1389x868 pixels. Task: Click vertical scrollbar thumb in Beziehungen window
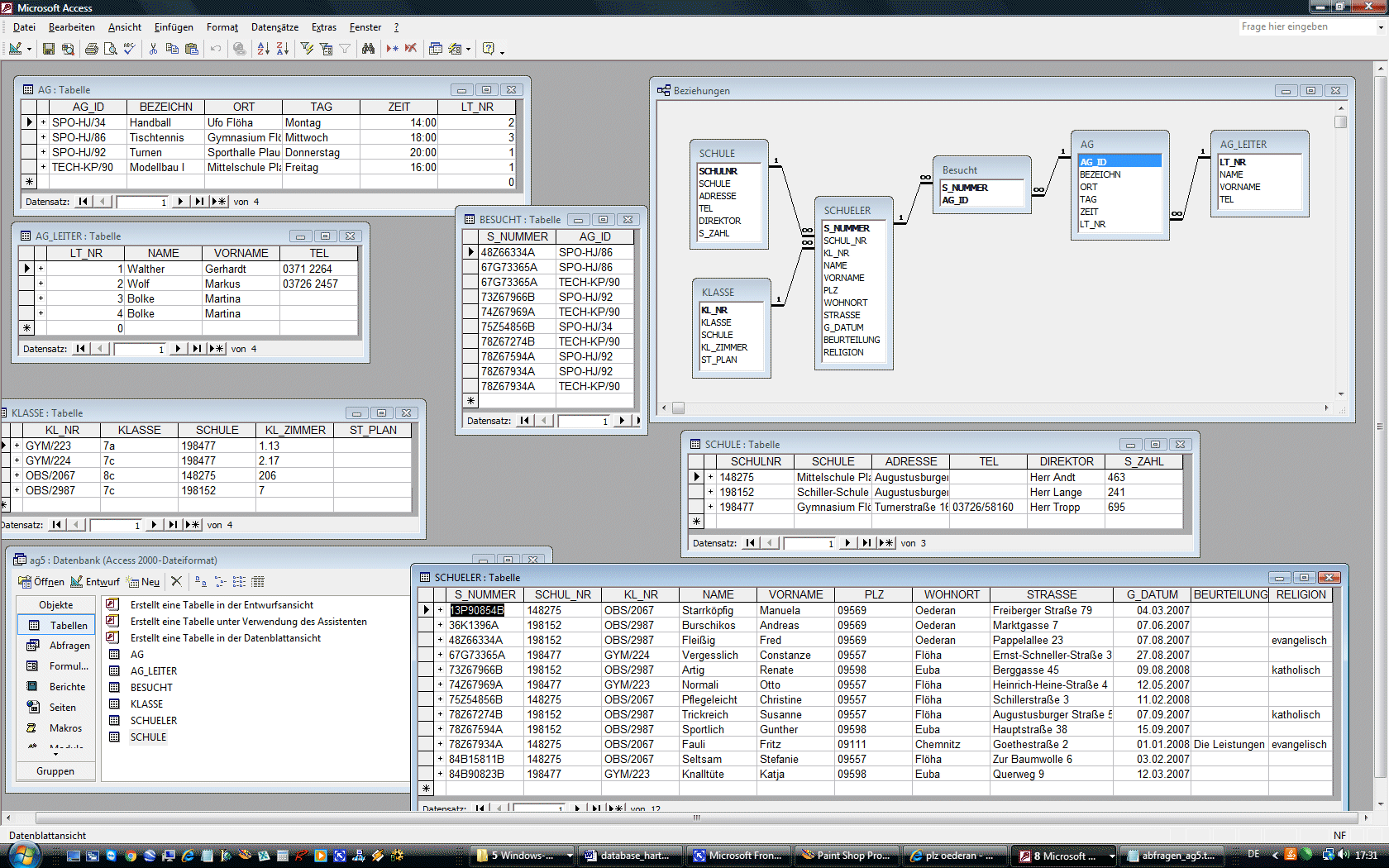[x=1340, y=122]
